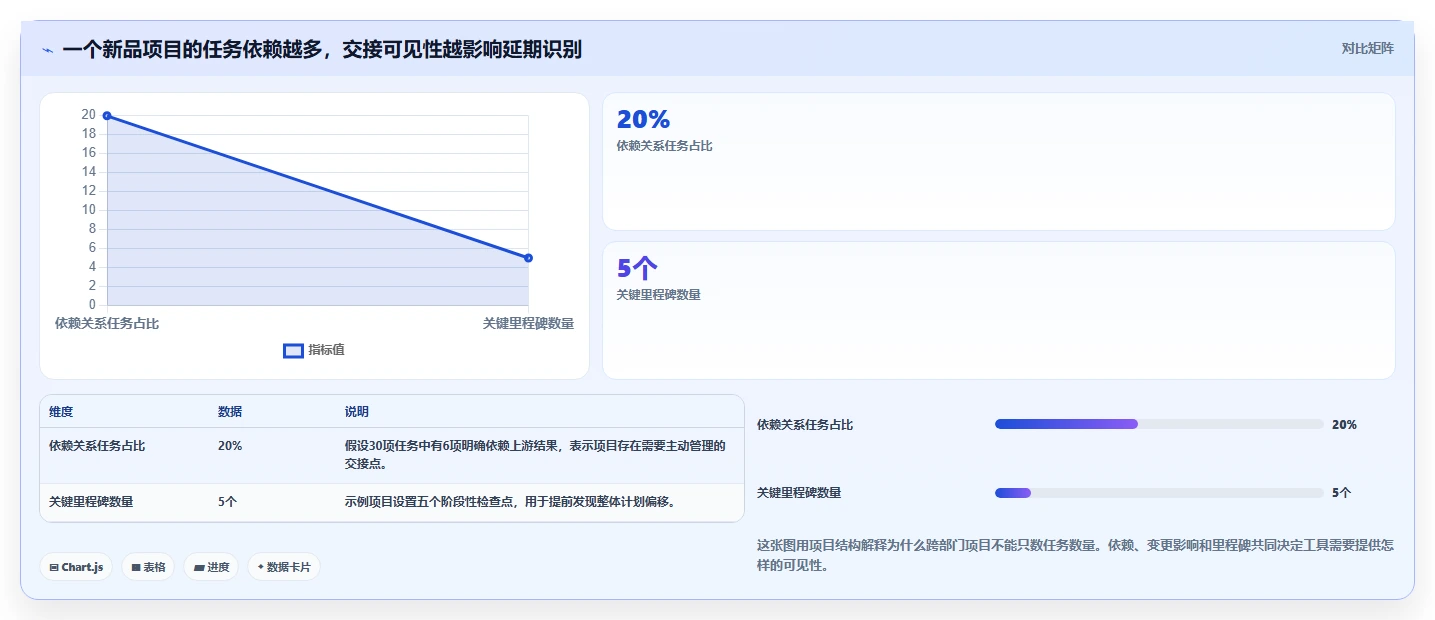Click the lightning icon beside the title
The image size is (1435, 620).
pos(48,50)
